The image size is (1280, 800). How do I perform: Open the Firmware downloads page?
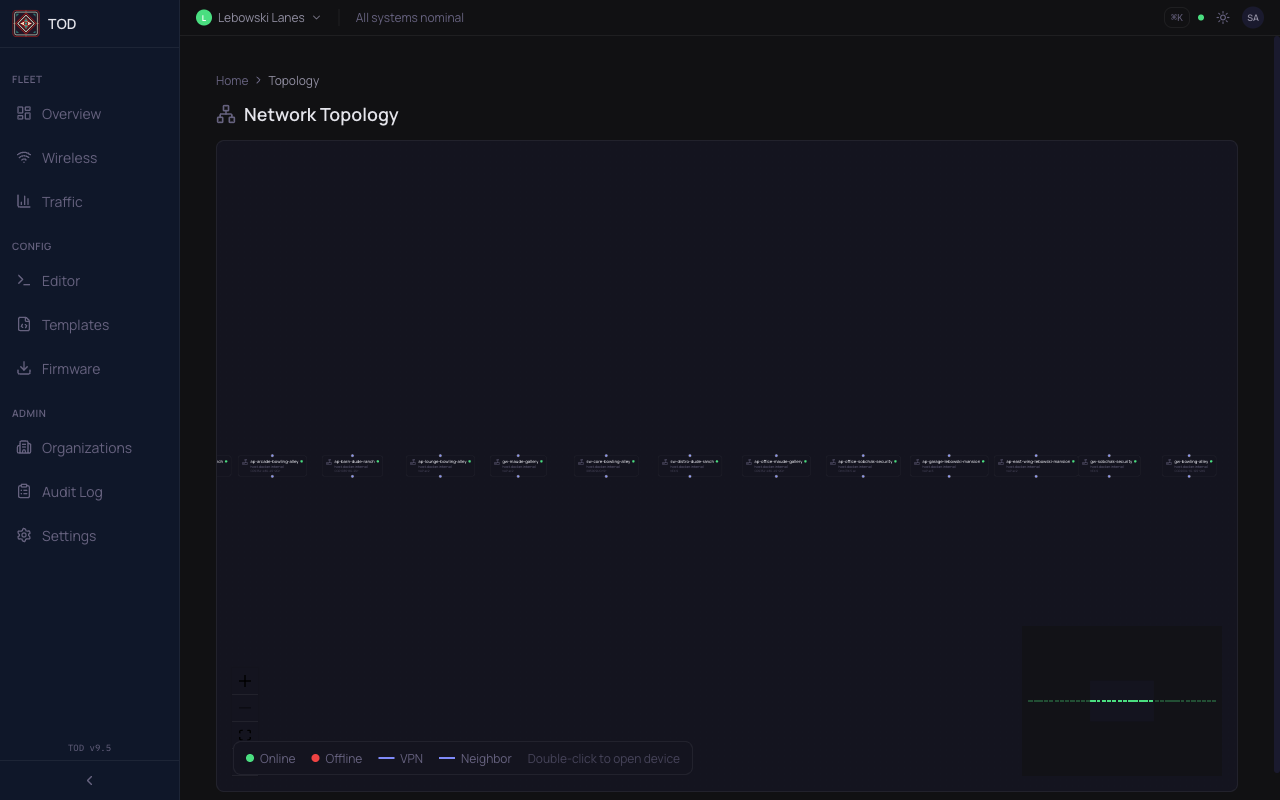(70, 369)
